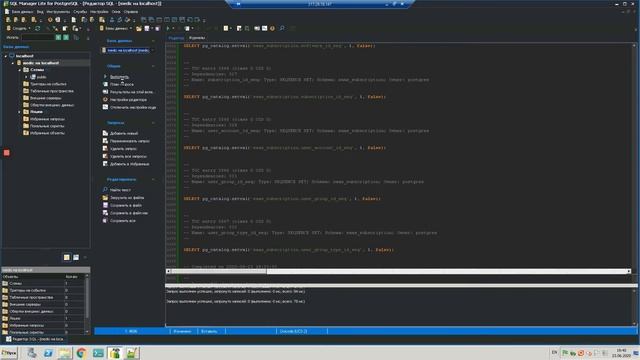The image size is (640, 360).
Task: Click Найти текст link
Action: click(120, 190)
